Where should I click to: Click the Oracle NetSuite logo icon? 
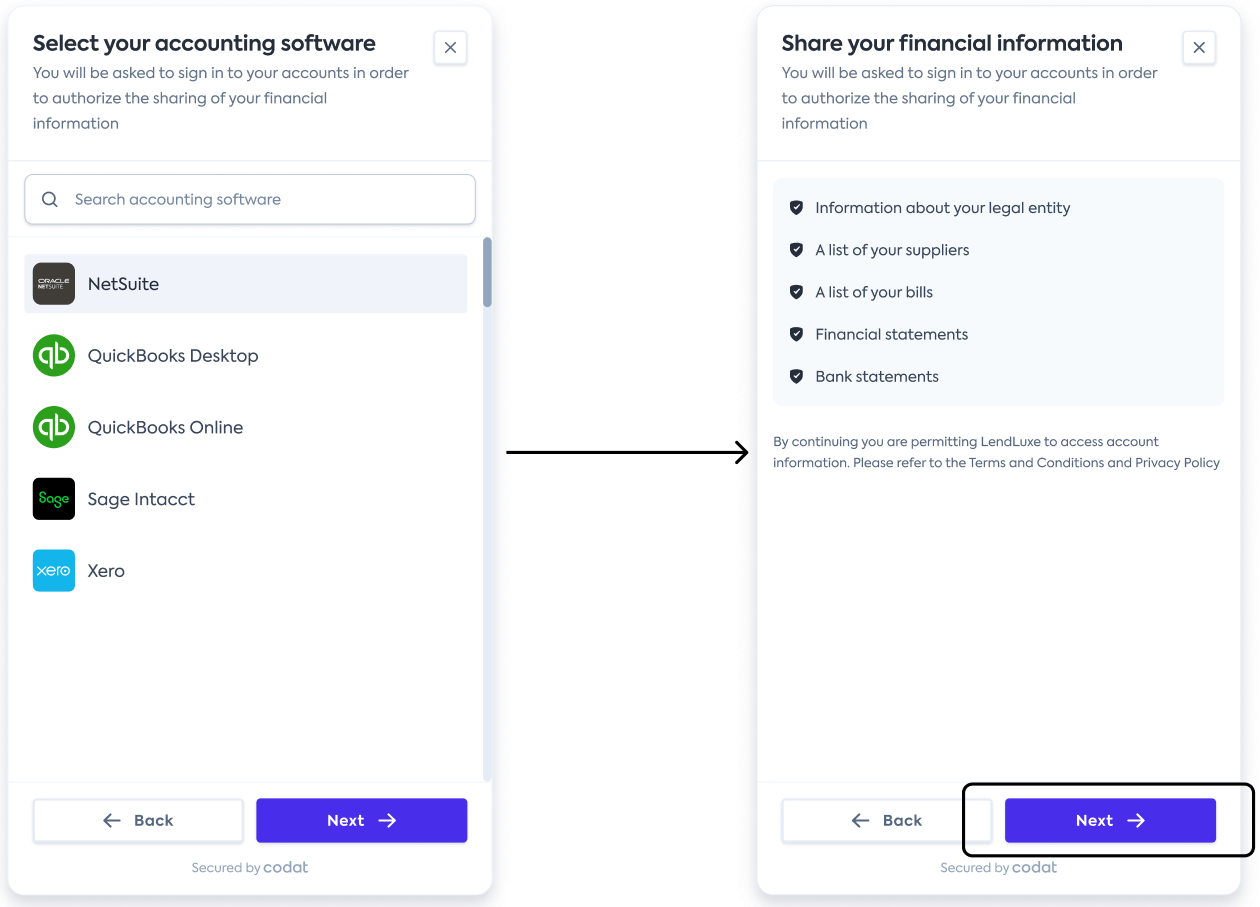point(54,284)
